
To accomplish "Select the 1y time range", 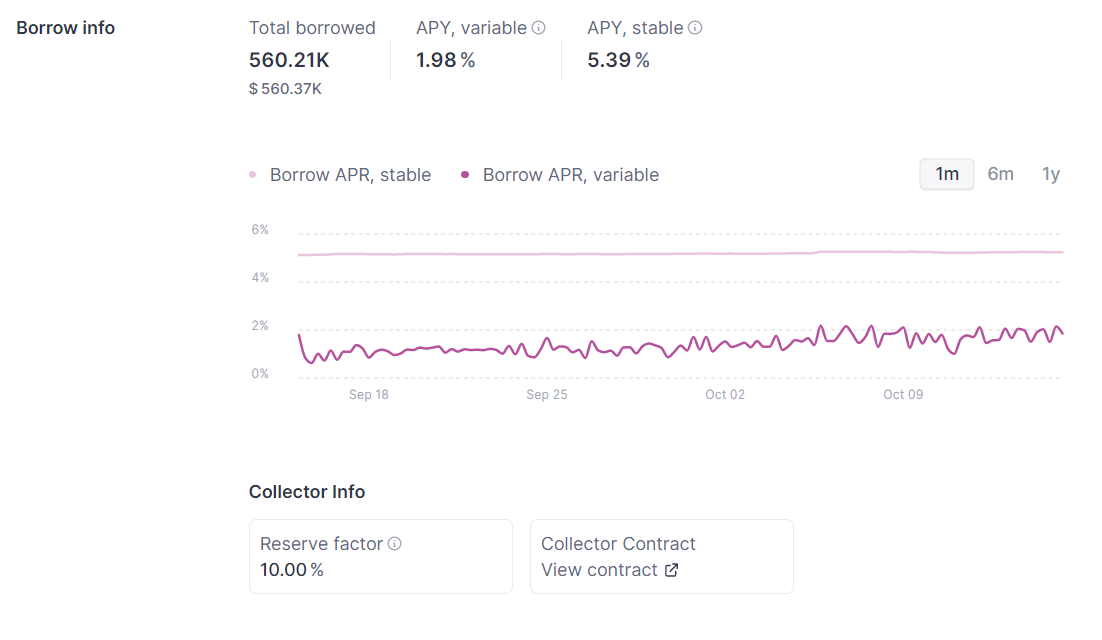I will point(1051,174).
